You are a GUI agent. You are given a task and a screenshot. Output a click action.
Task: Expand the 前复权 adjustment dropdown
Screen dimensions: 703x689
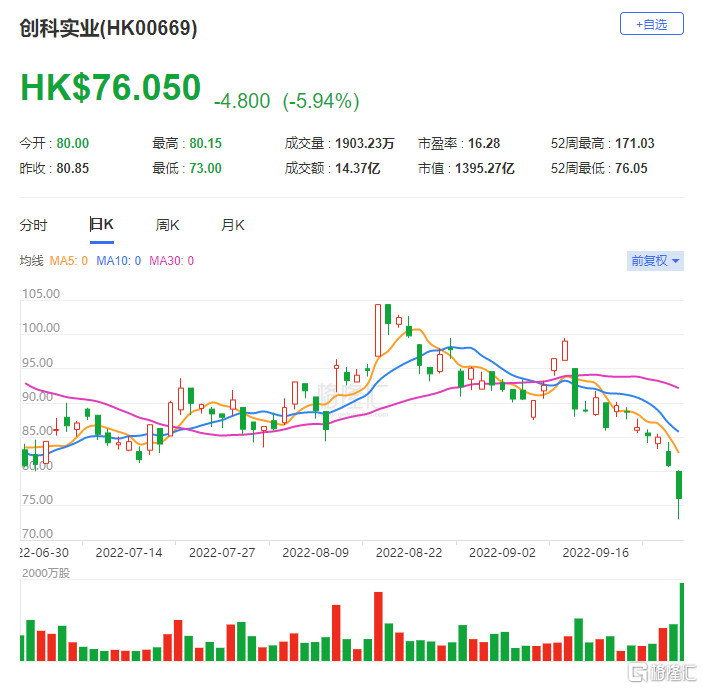(655, 260)
